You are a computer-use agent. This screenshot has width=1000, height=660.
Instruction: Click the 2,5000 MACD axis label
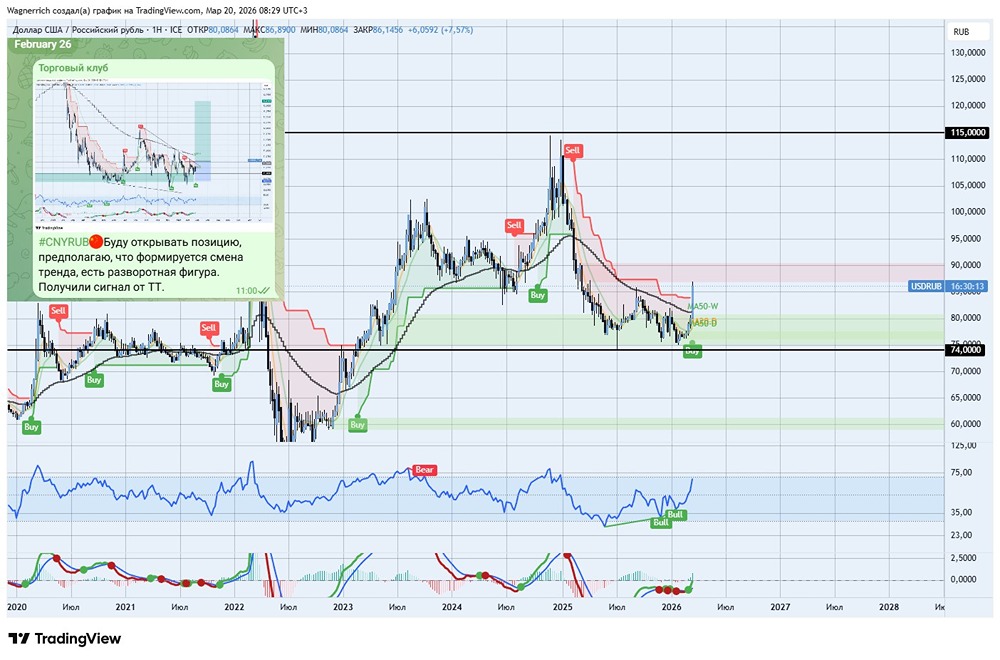click(x=963, y=557)
